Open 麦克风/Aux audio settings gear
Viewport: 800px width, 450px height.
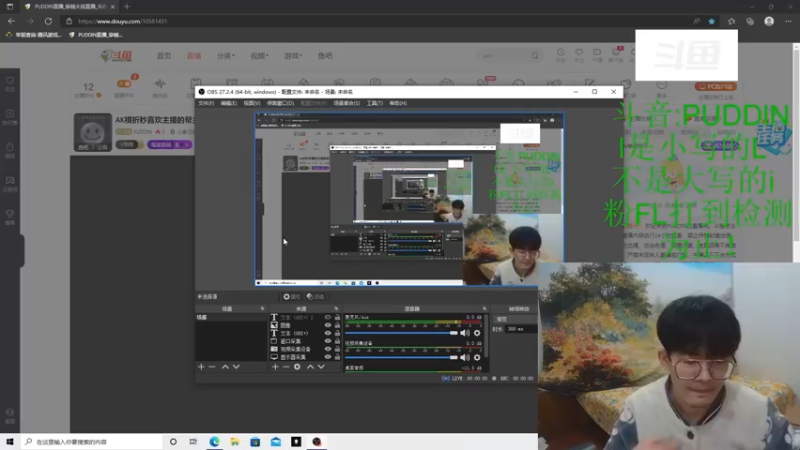pyautogui.click(x=477, y=333)
